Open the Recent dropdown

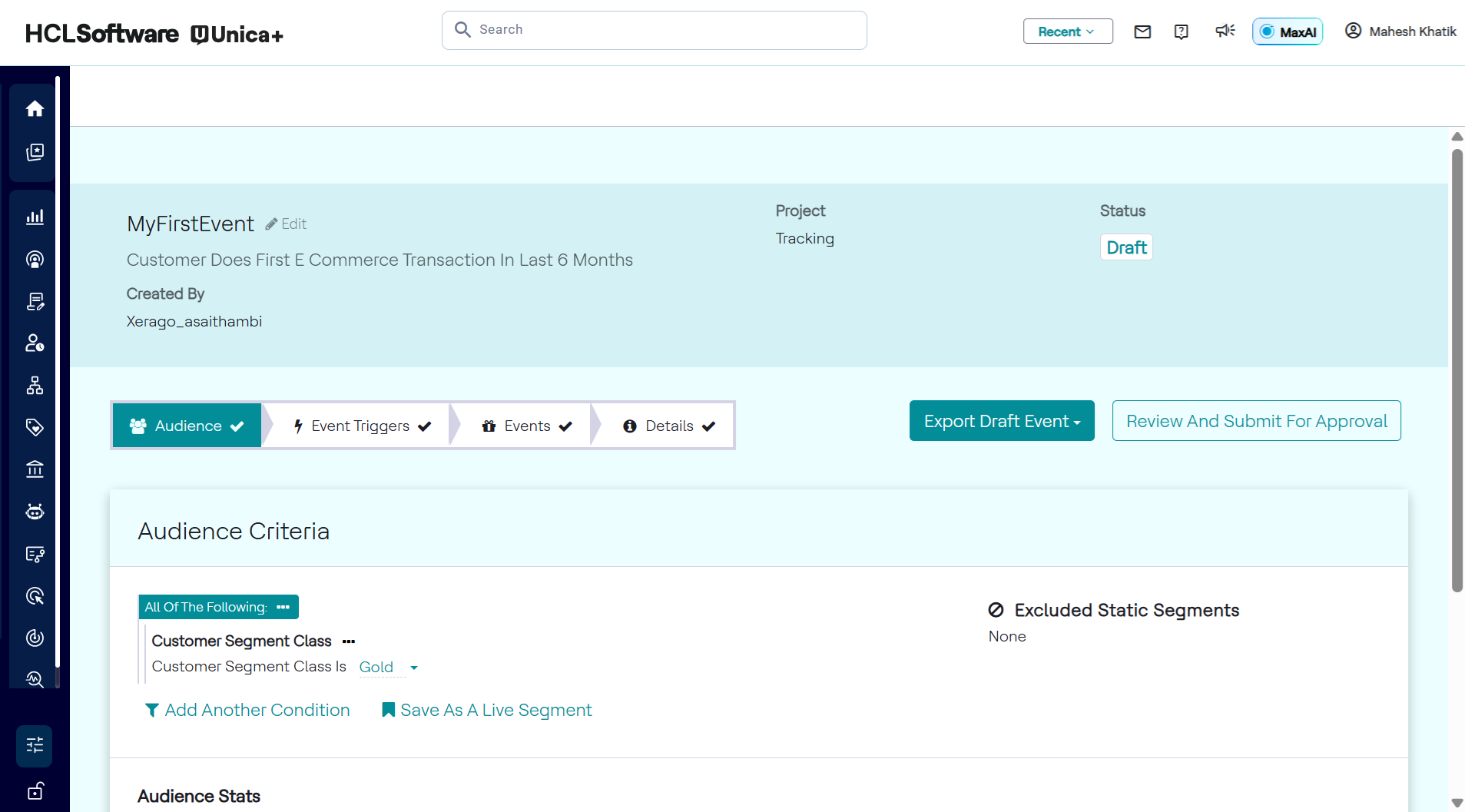click(x=1068, y=31)
